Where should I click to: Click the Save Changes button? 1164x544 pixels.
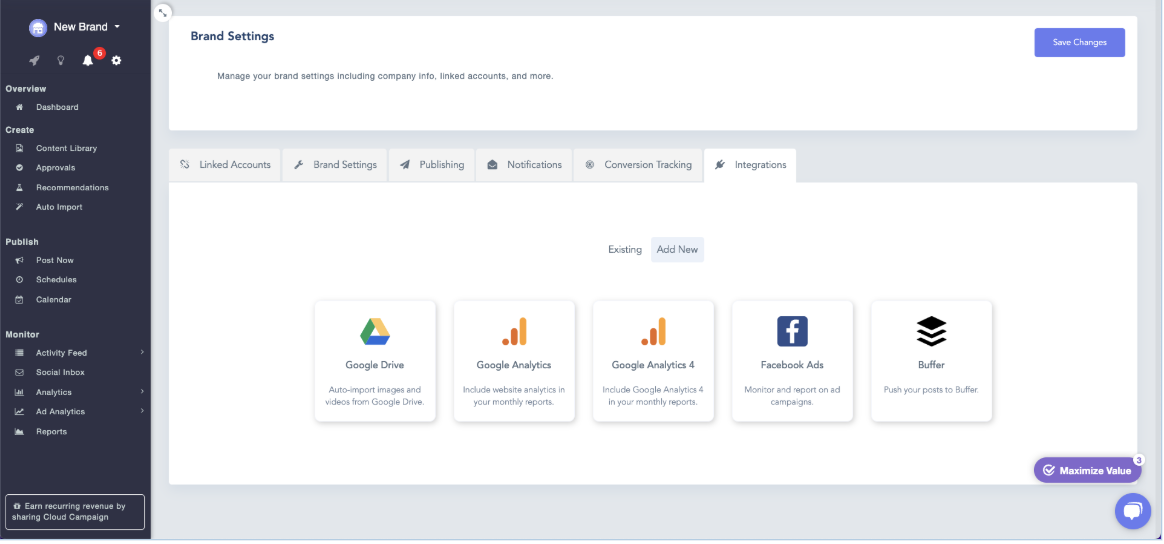pyautogui.click(x=1079, y=42)
